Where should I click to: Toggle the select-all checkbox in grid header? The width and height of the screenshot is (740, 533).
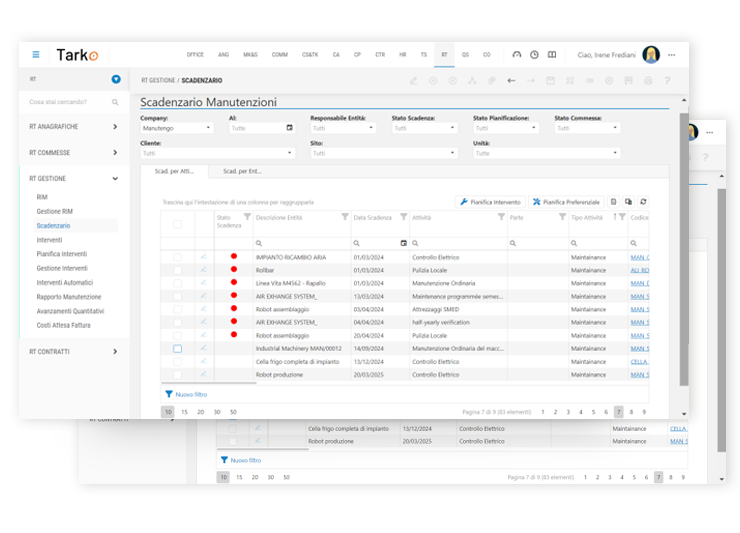click(x=177, y=224)
